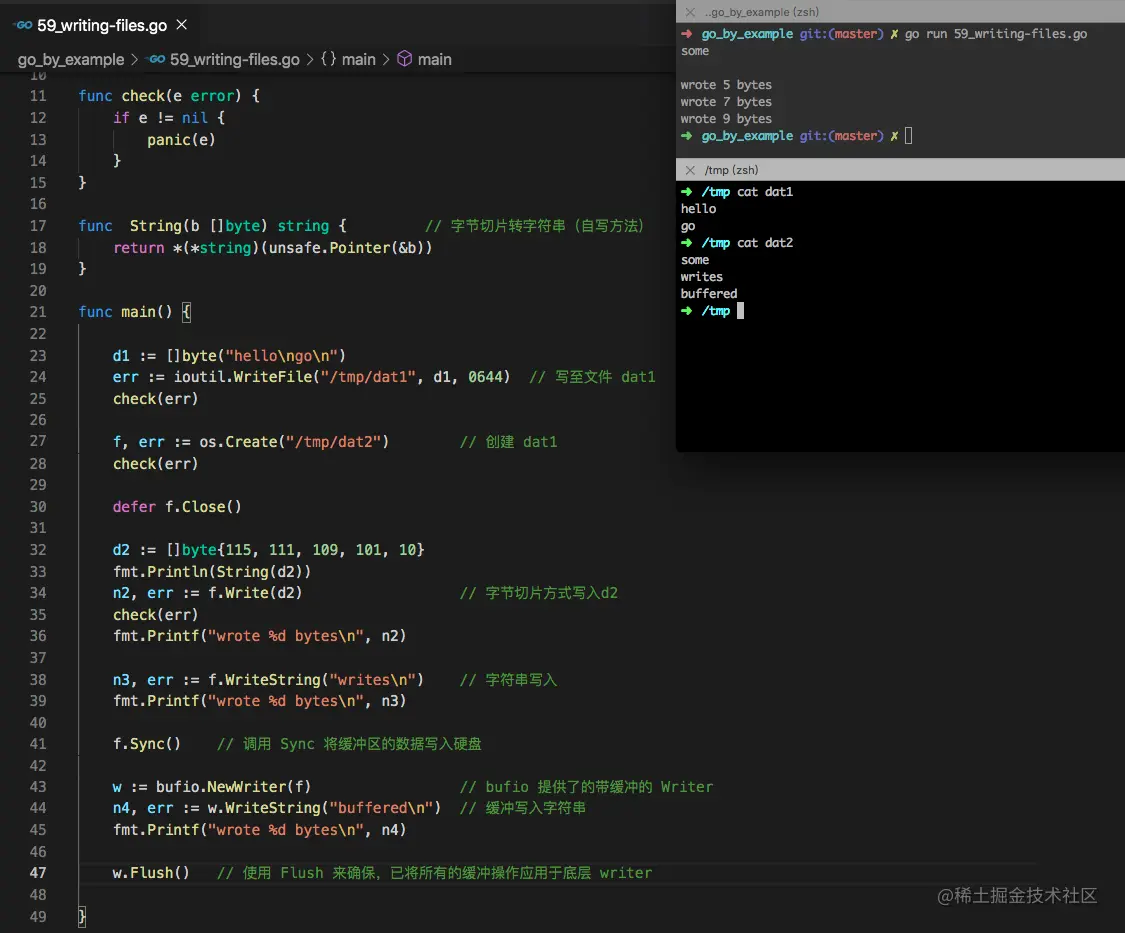Click 'go run 59_writing-files.go' command in terminal

(996, 34)
